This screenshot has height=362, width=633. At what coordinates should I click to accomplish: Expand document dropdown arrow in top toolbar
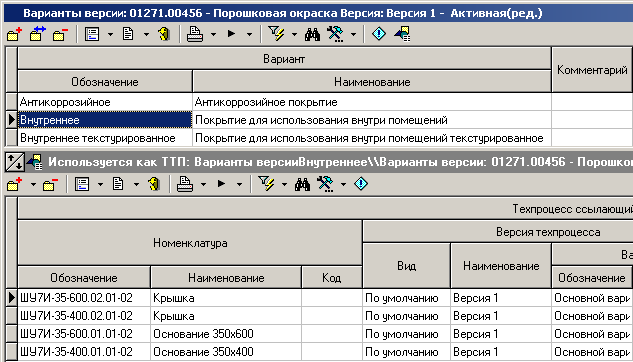146,35
